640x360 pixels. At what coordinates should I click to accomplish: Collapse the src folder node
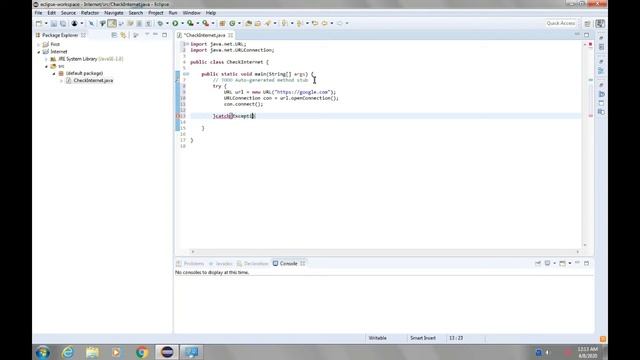[x=47, y=66]
